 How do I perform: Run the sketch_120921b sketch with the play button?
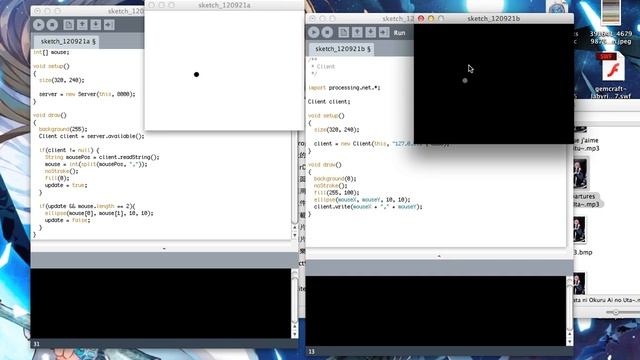click(x=313, y=32)
